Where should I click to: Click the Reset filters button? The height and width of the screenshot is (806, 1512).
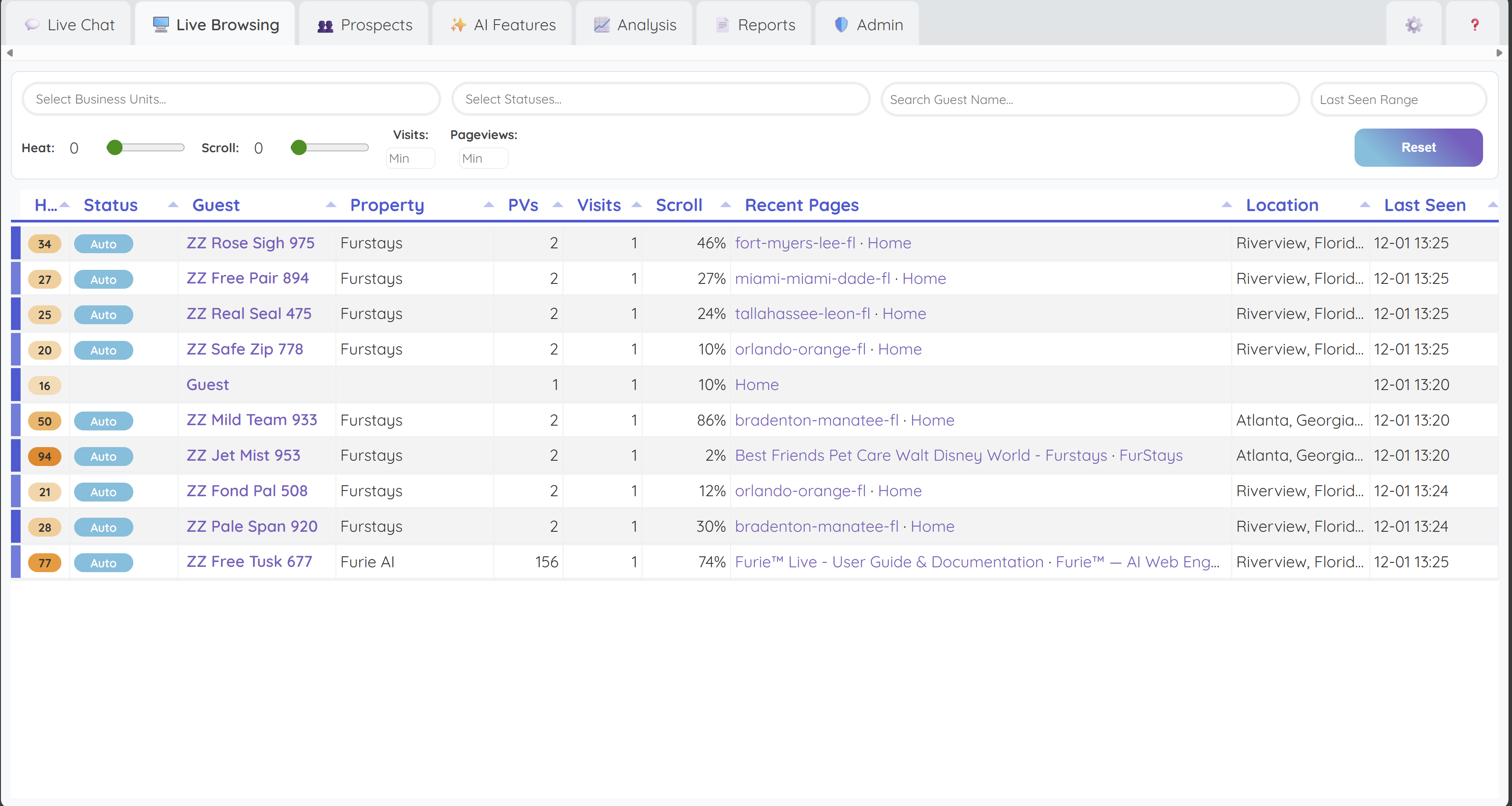pyautogui.click(x=1418, y=147)
